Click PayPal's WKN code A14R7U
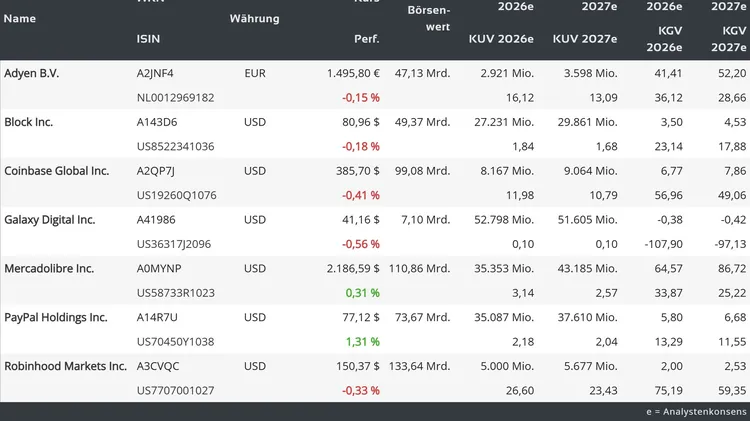The height and width of the screenshot is (421, 750). [157, 317]
